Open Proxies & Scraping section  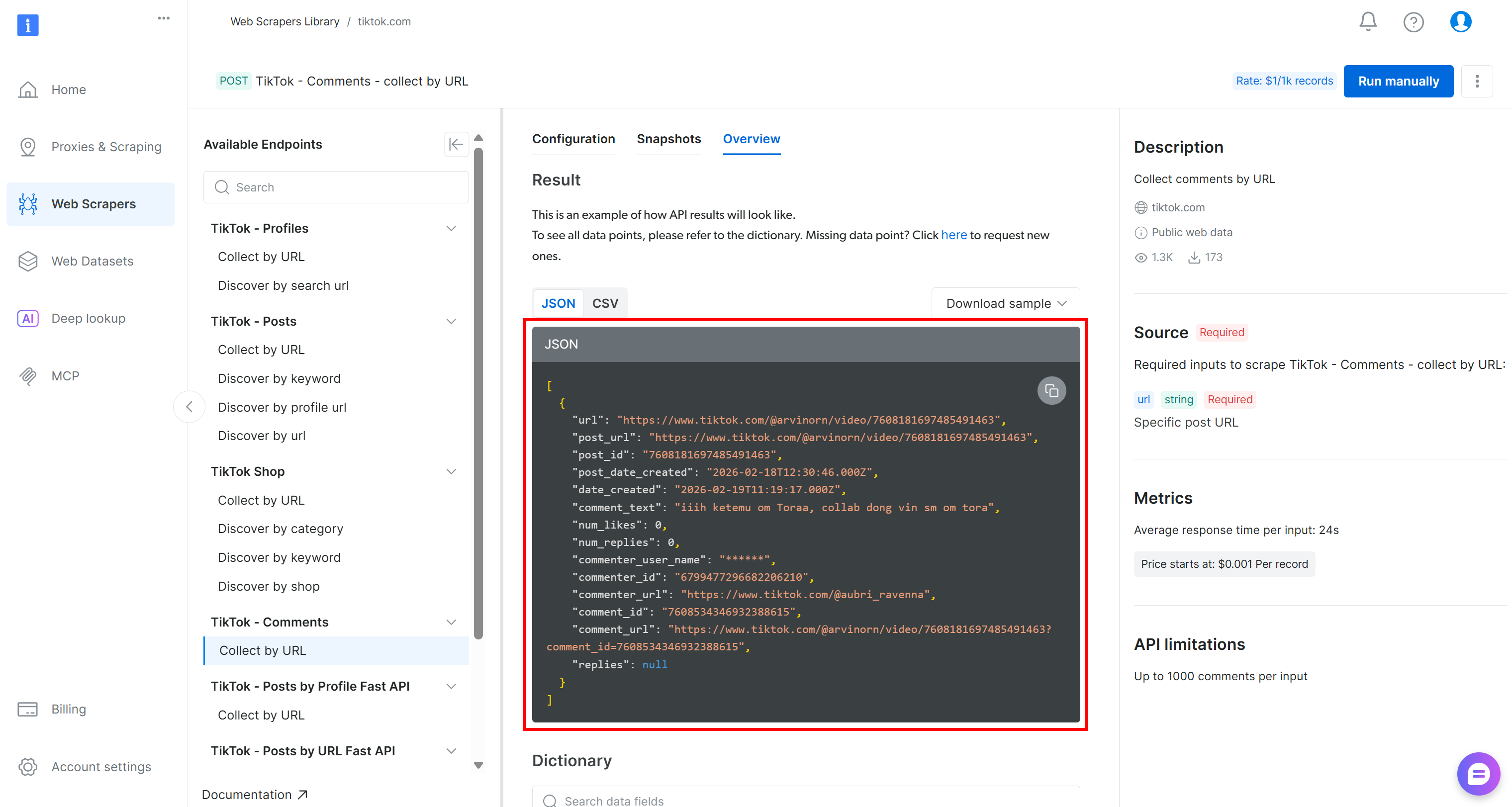click(x=106, y=146)
